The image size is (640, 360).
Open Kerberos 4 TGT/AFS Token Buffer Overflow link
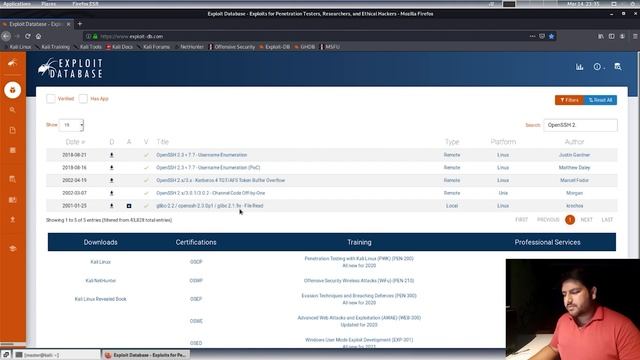tap(220, 180)
